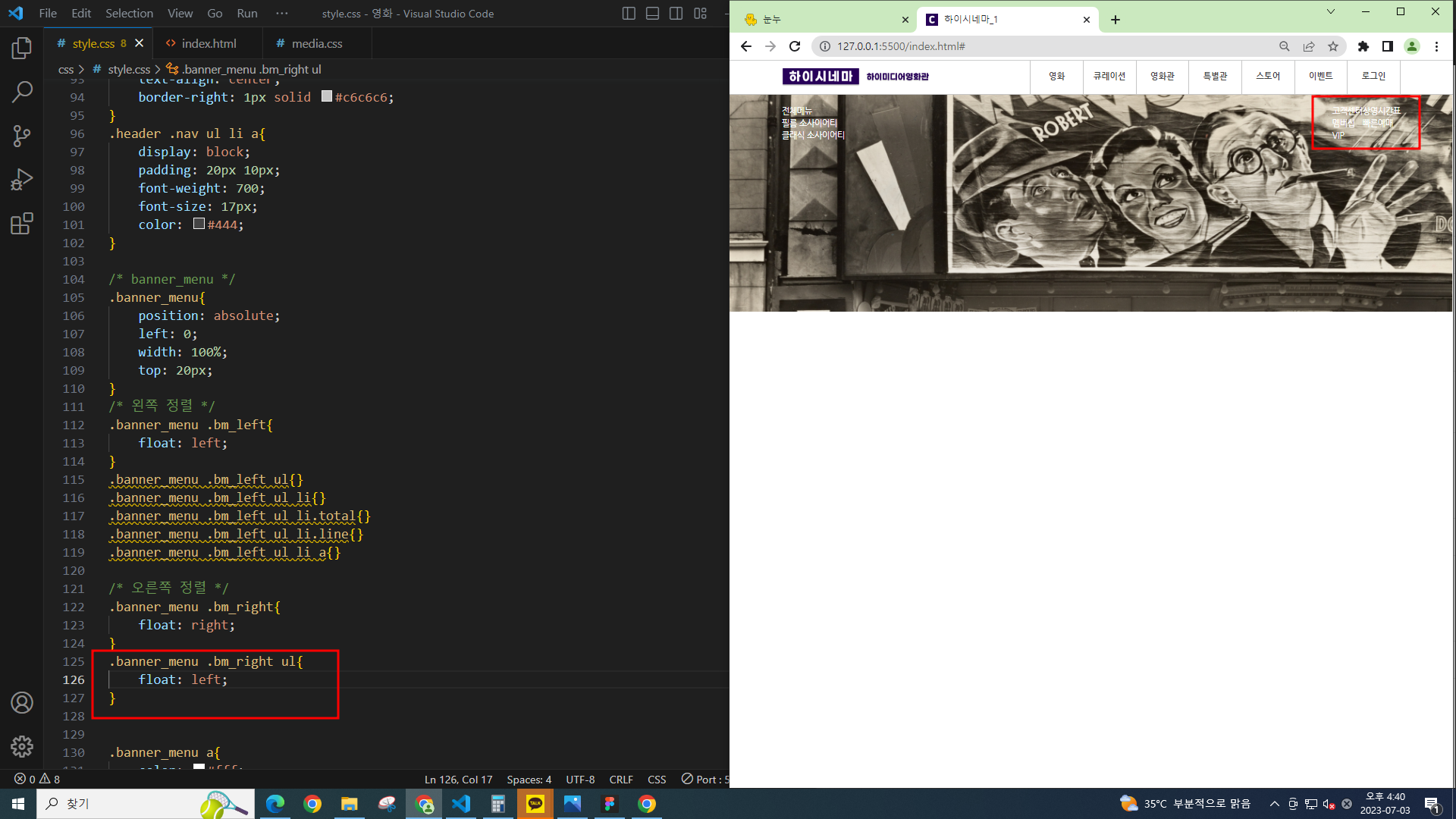Image resolution: width=1456 pixels, height=819 pixels.
Task: Toggle the bottom panel layout button
Action: tap(652, 14)
